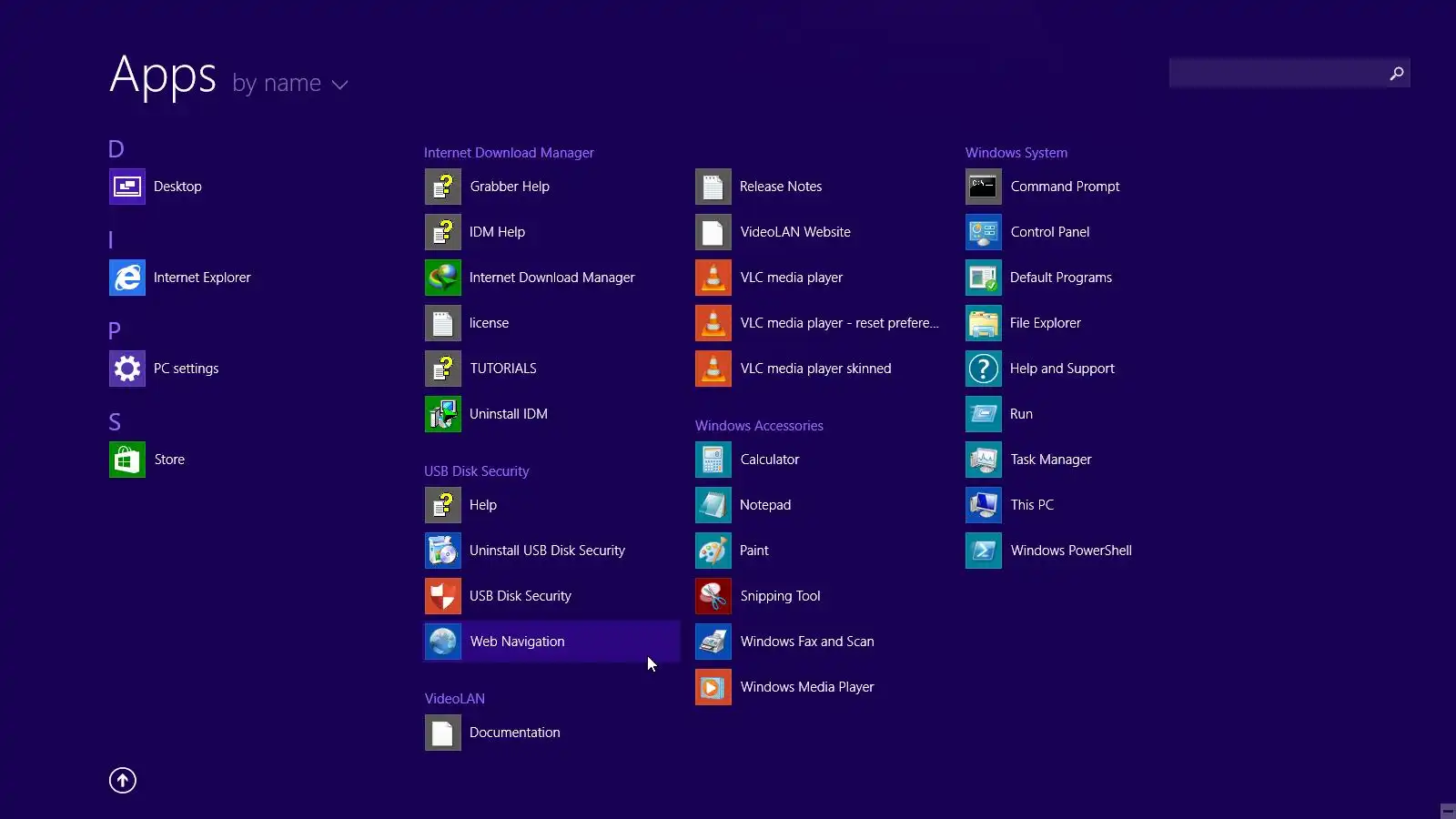Open Web Navigation globe icon
Screen dimensions: 1456x819
coord(443,642)
